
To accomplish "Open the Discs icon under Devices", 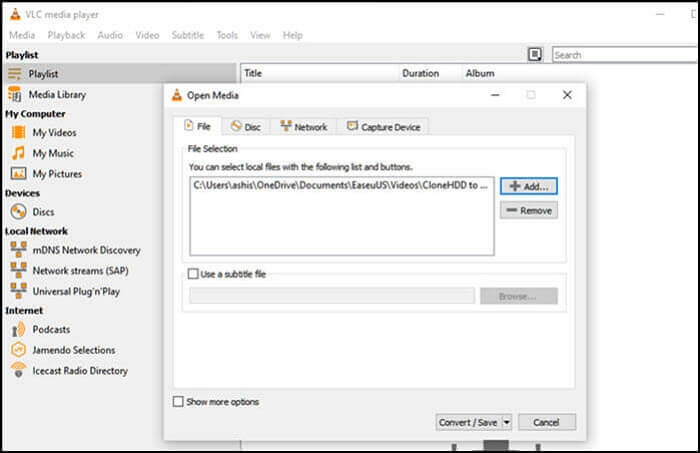I will click(x=19, y=212).
